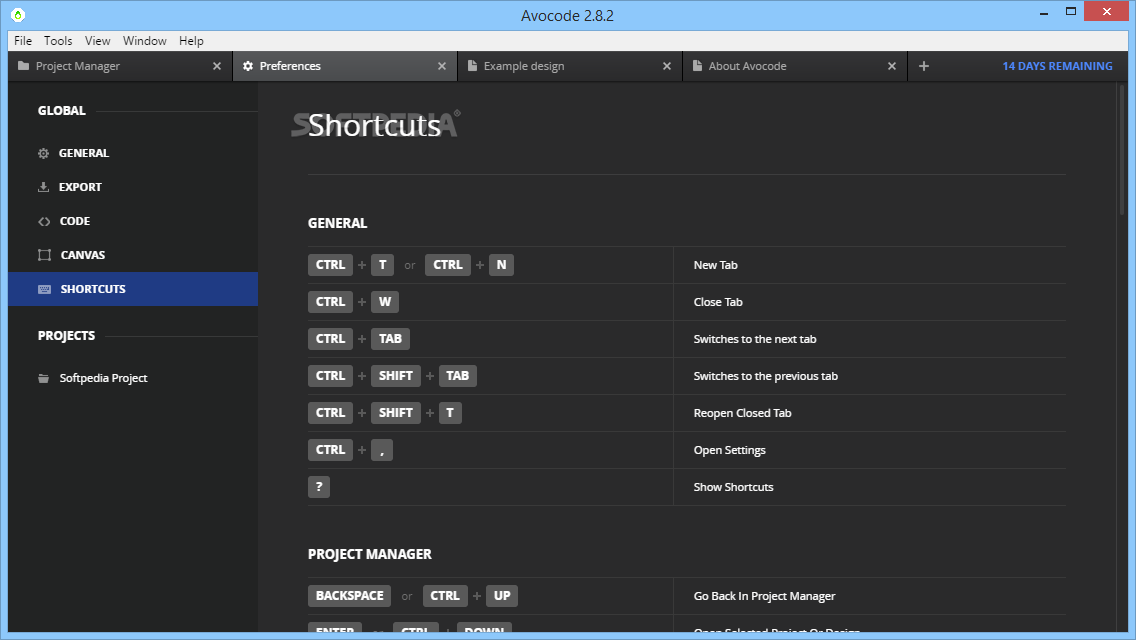1136x640 pixels.
Task: Close the Example design tab
Action: point(667,66)
